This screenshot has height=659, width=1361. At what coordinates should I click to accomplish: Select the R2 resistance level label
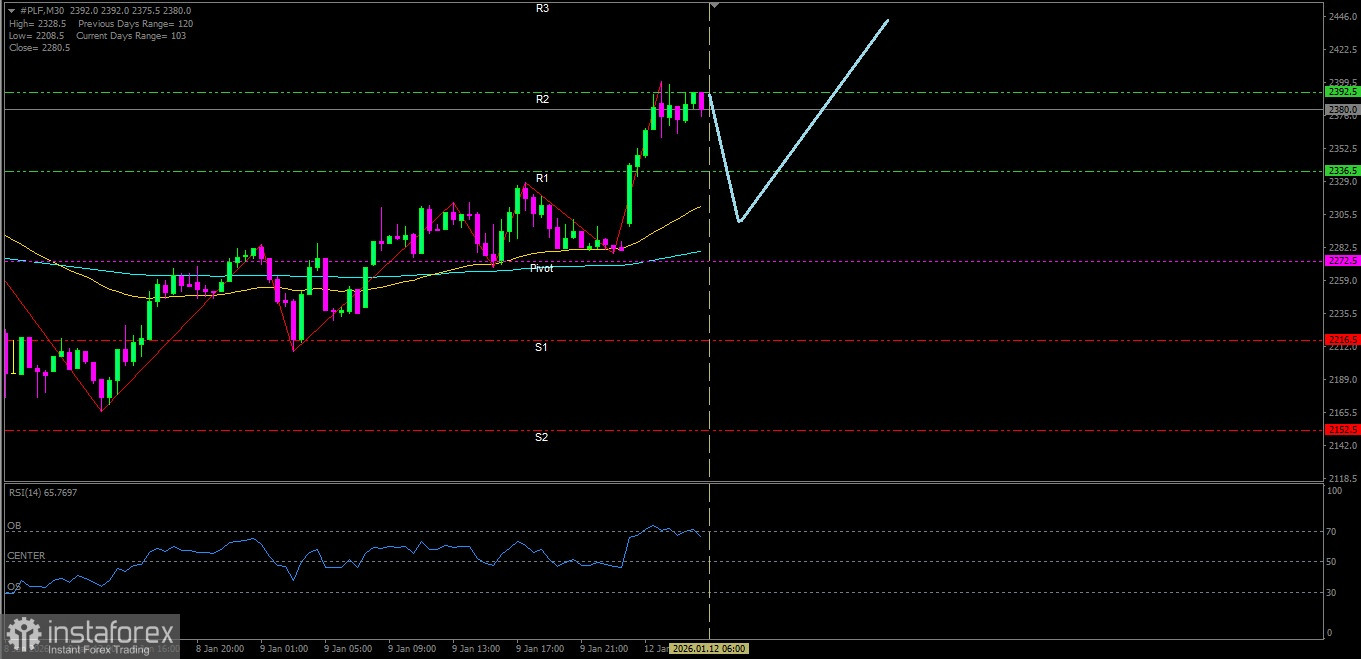coord(542,100)
